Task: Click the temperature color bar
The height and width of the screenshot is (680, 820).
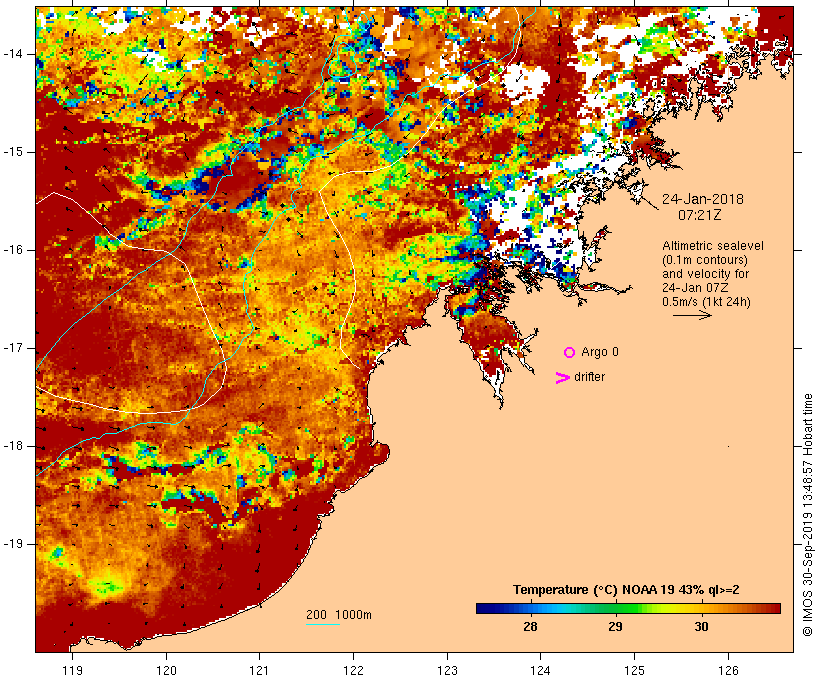Action: click(x=628, y=608)
